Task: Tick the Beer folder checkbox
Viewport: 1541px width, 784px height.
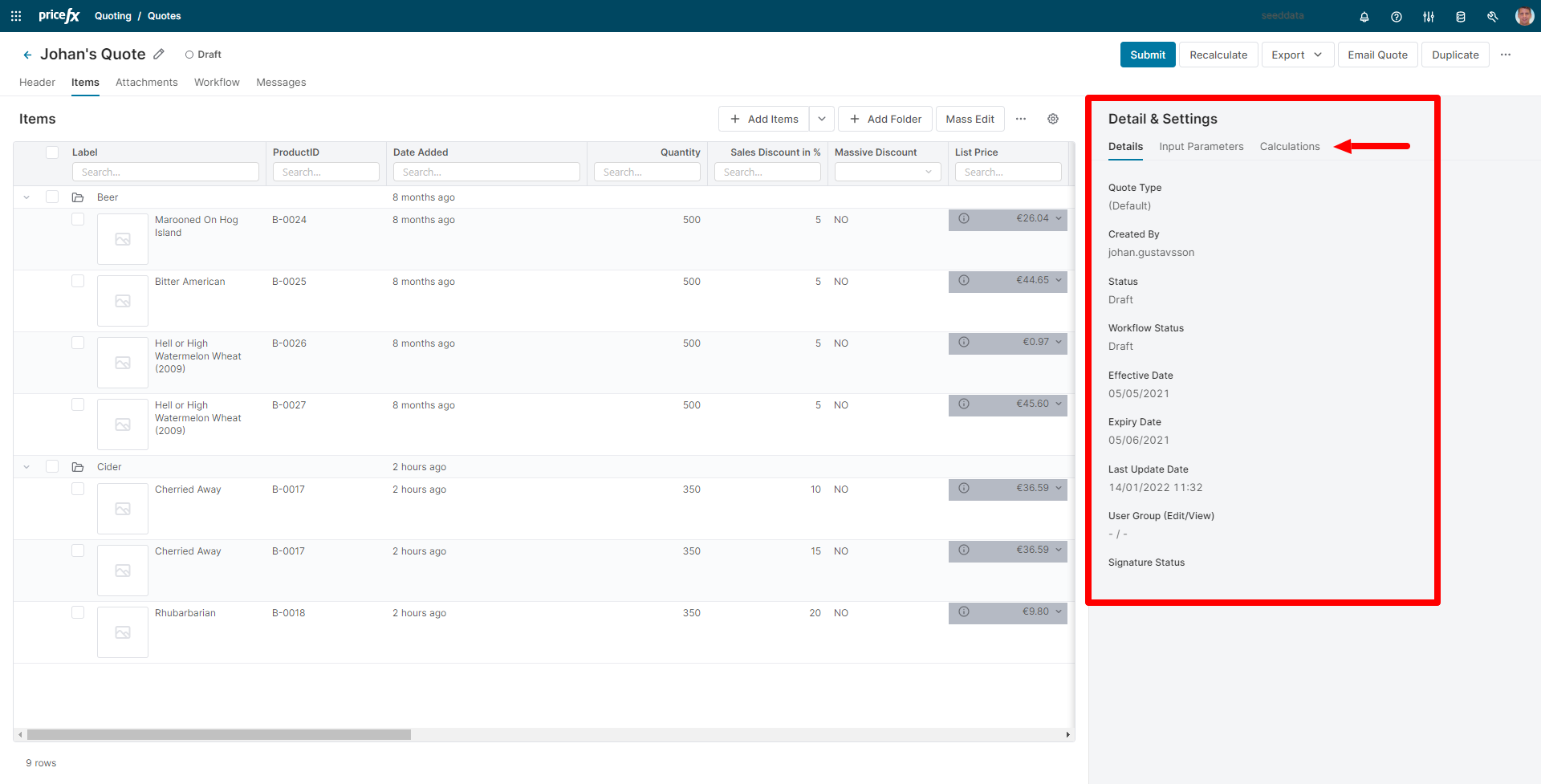Action: coord(52,197)
